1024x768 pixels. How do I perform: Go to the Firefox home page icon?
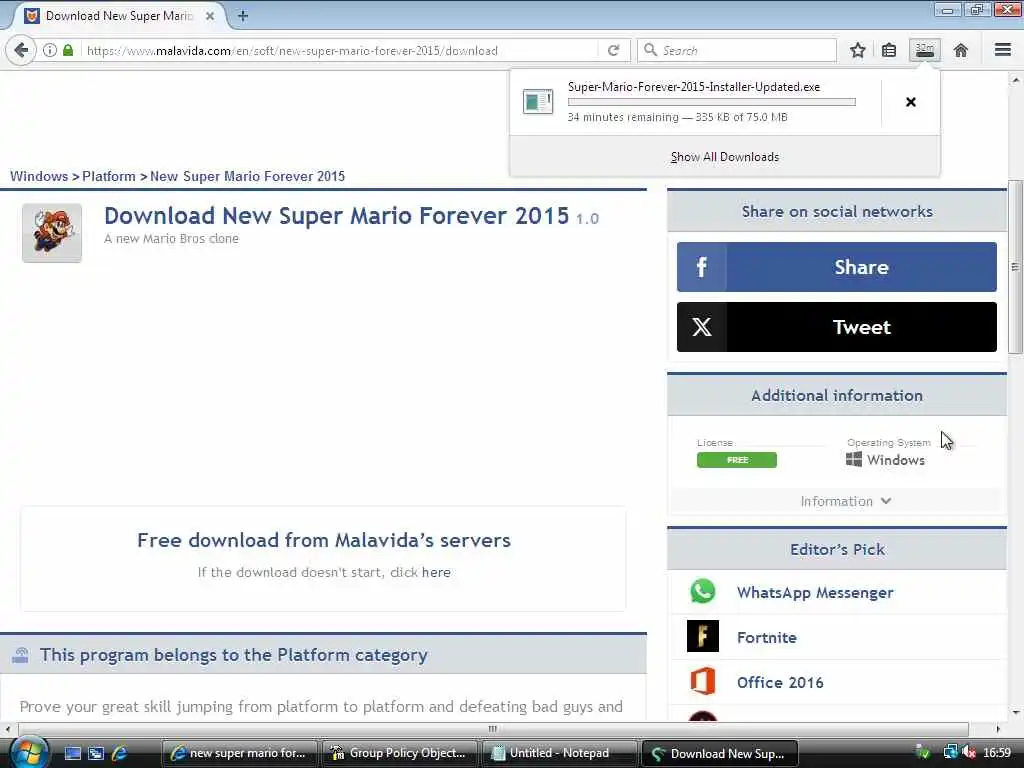961,50
